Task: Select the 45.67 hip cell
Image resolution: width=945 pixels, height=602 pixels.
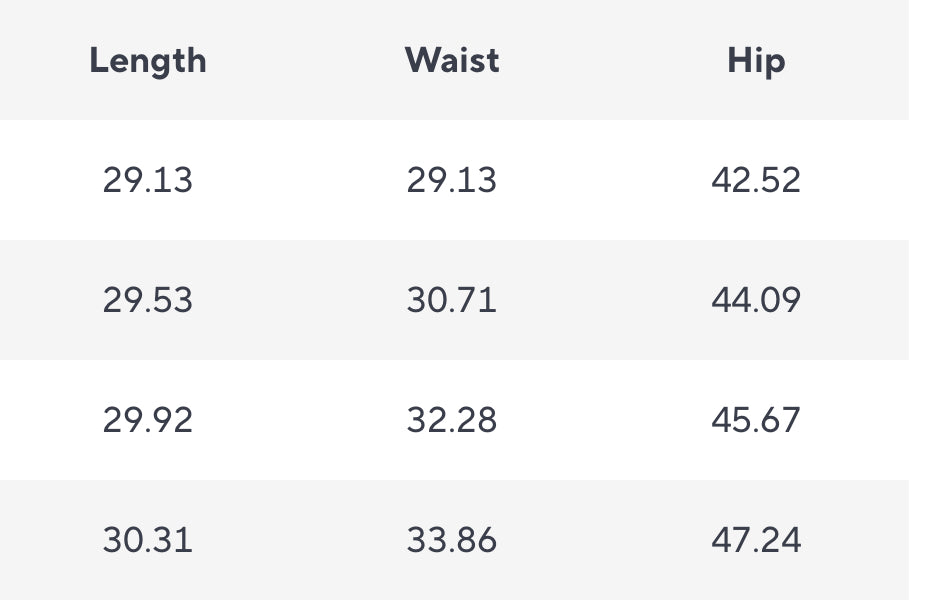Action: (x=756, y=419)
